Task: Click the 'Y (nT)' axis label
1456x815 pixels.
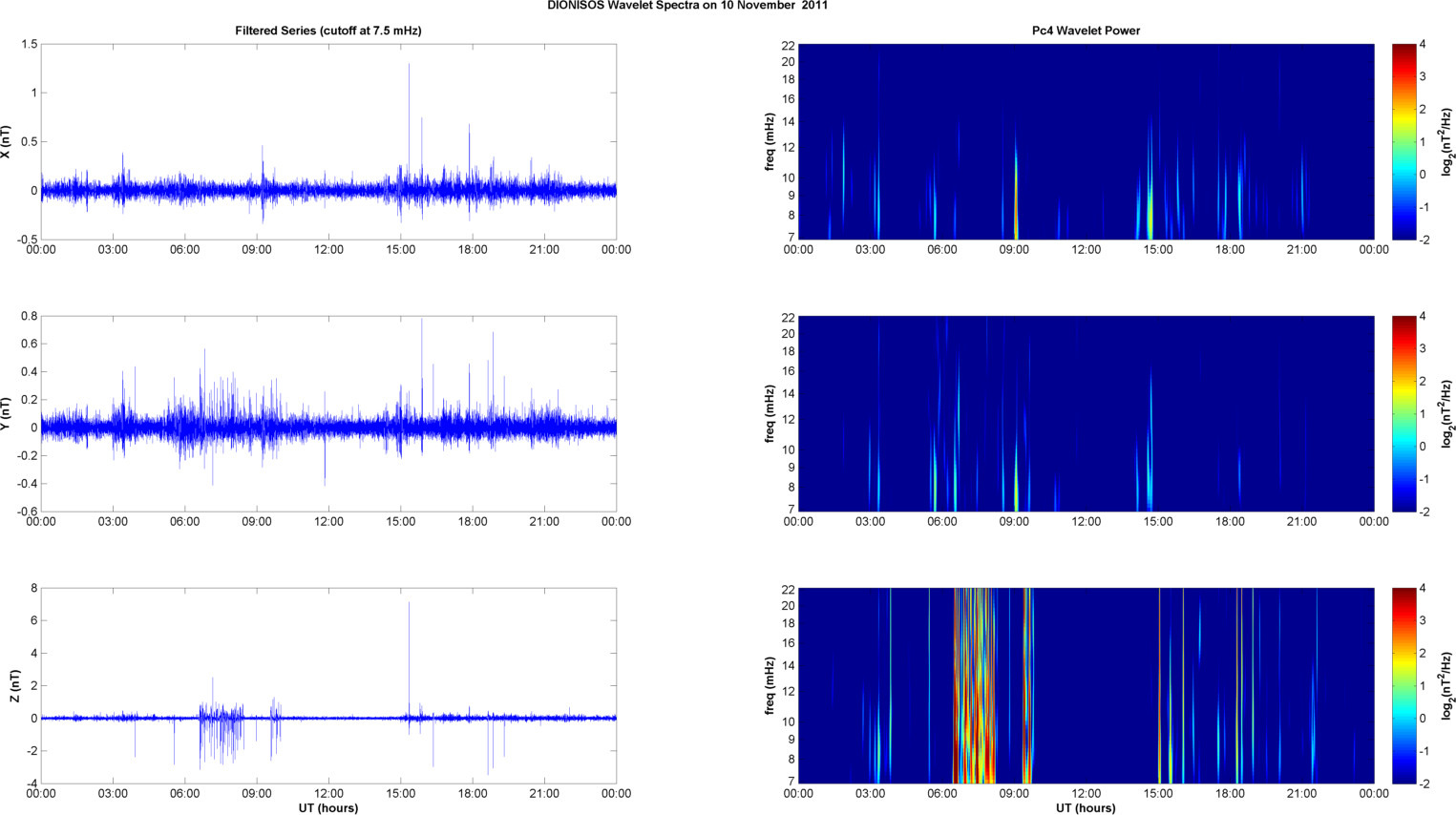Action: (x=6, y=414)
